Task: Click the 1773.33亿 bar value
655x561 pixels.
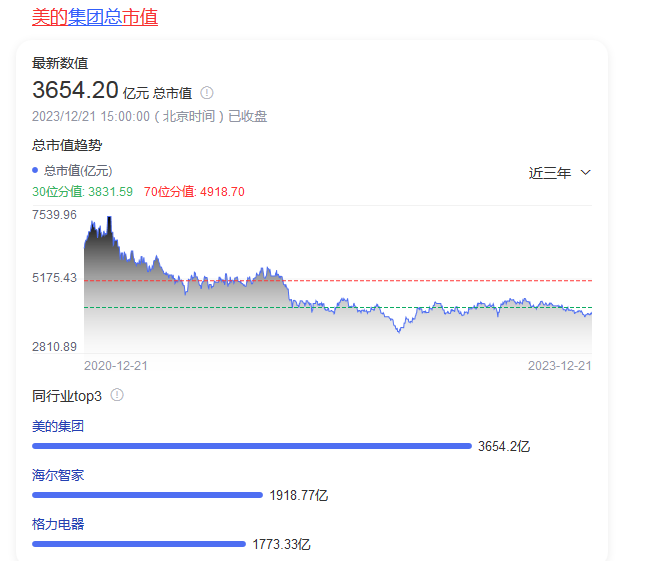Action: (282, 544)
